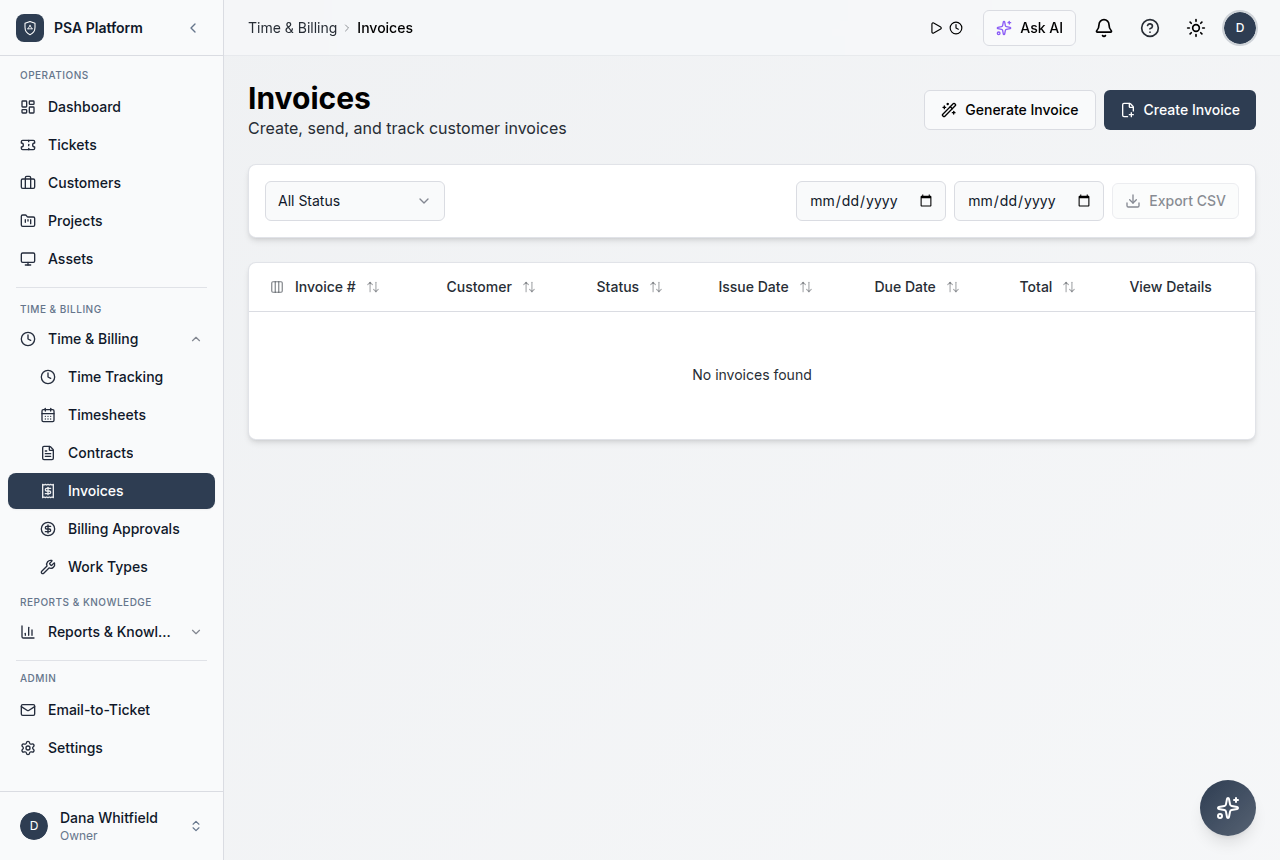The width and height of the screenshot is (1280, 860).
Task: Click the No invoices found message
Action: pyautogui.click(x=752, y=375)
